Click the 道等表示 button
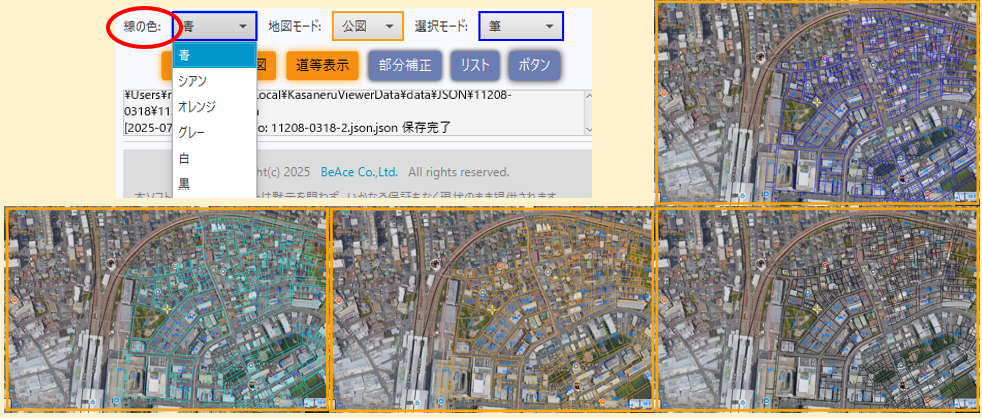This screenshot has height=418, width=982. coord(323,65)
